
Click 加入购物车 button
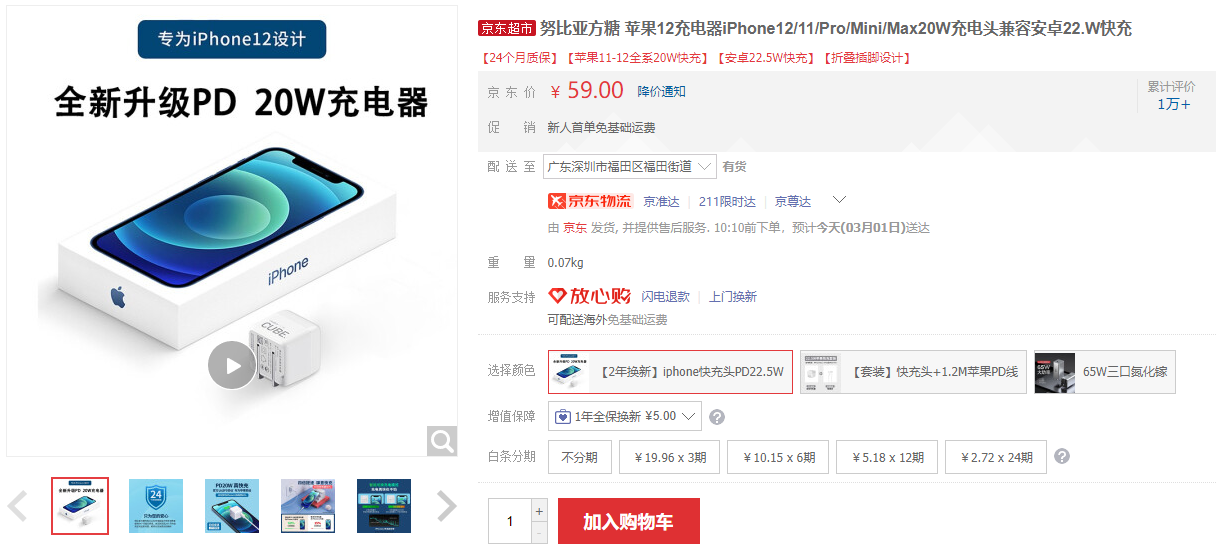click(x=628, y=521)
